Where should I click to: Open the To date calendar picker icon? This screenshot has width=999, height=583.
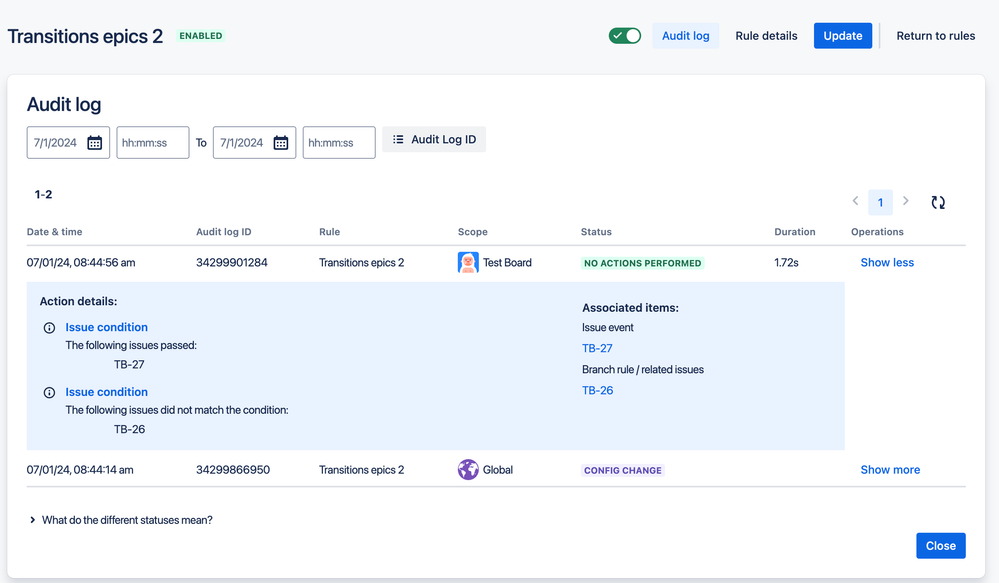(280, 143)
